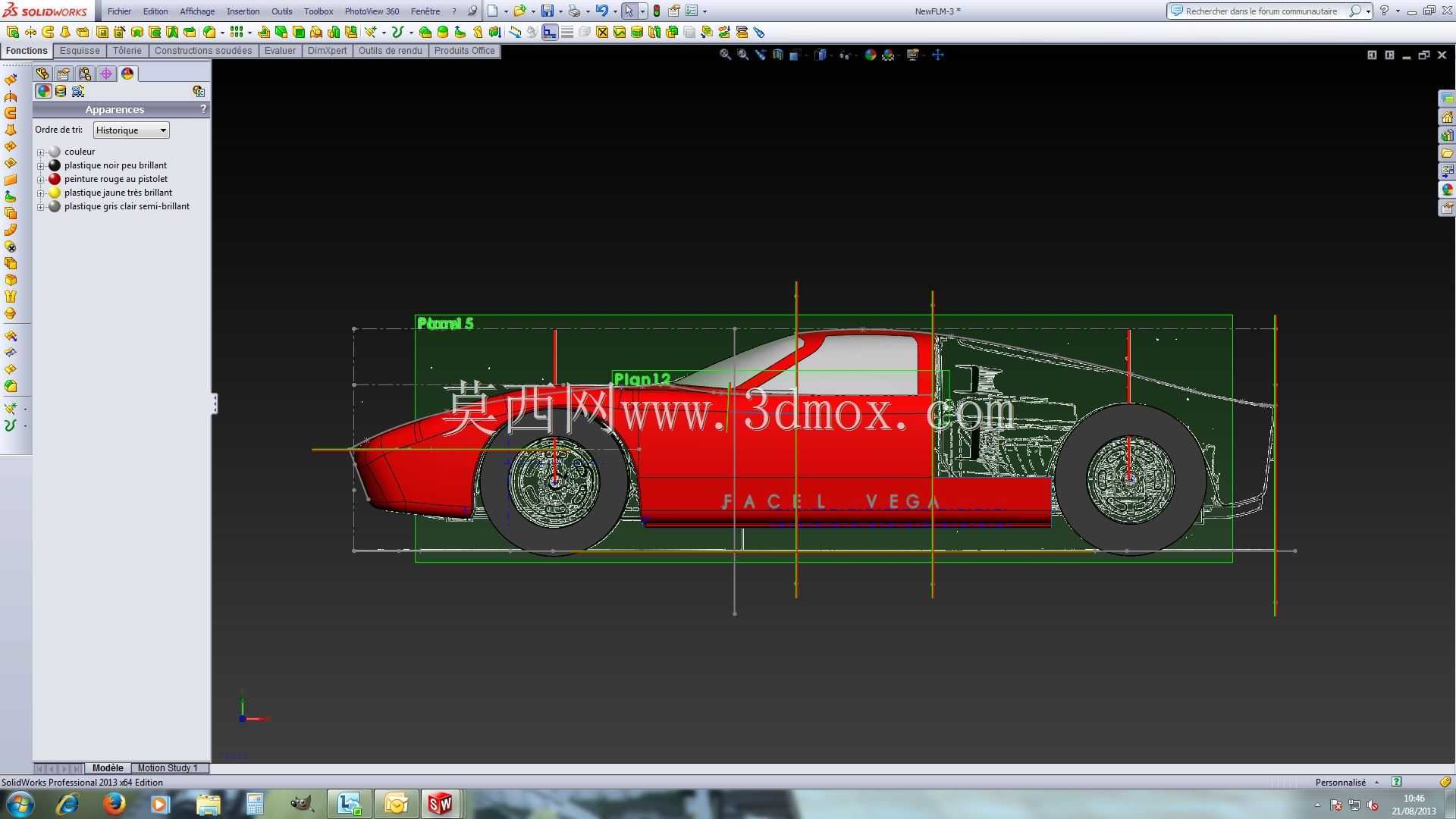Viewport: 1456px width, 819px height.
Task: Switch to the Tôlerie tab
Action: 127,51
